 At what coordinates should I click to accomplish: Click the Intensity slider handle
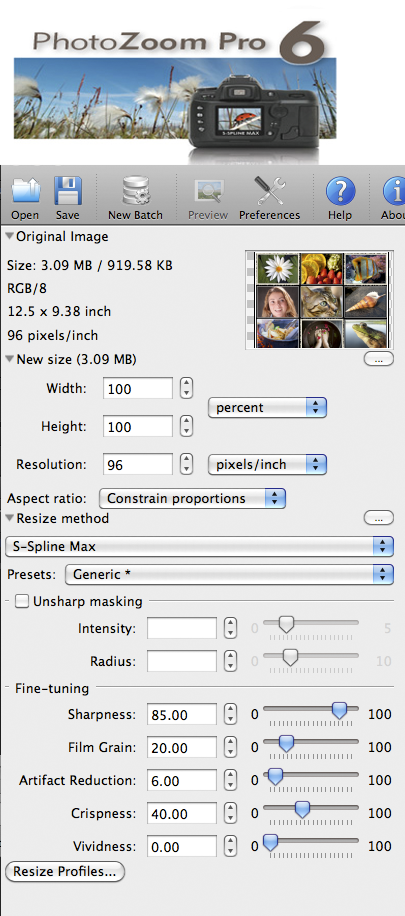pyautogui.click(x=286, y=624)
